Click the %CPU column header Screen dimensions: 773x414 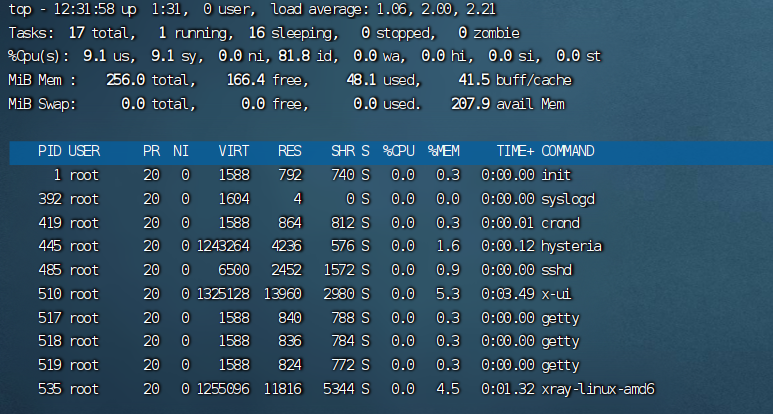pyautogui.click(x=400, y=151)
